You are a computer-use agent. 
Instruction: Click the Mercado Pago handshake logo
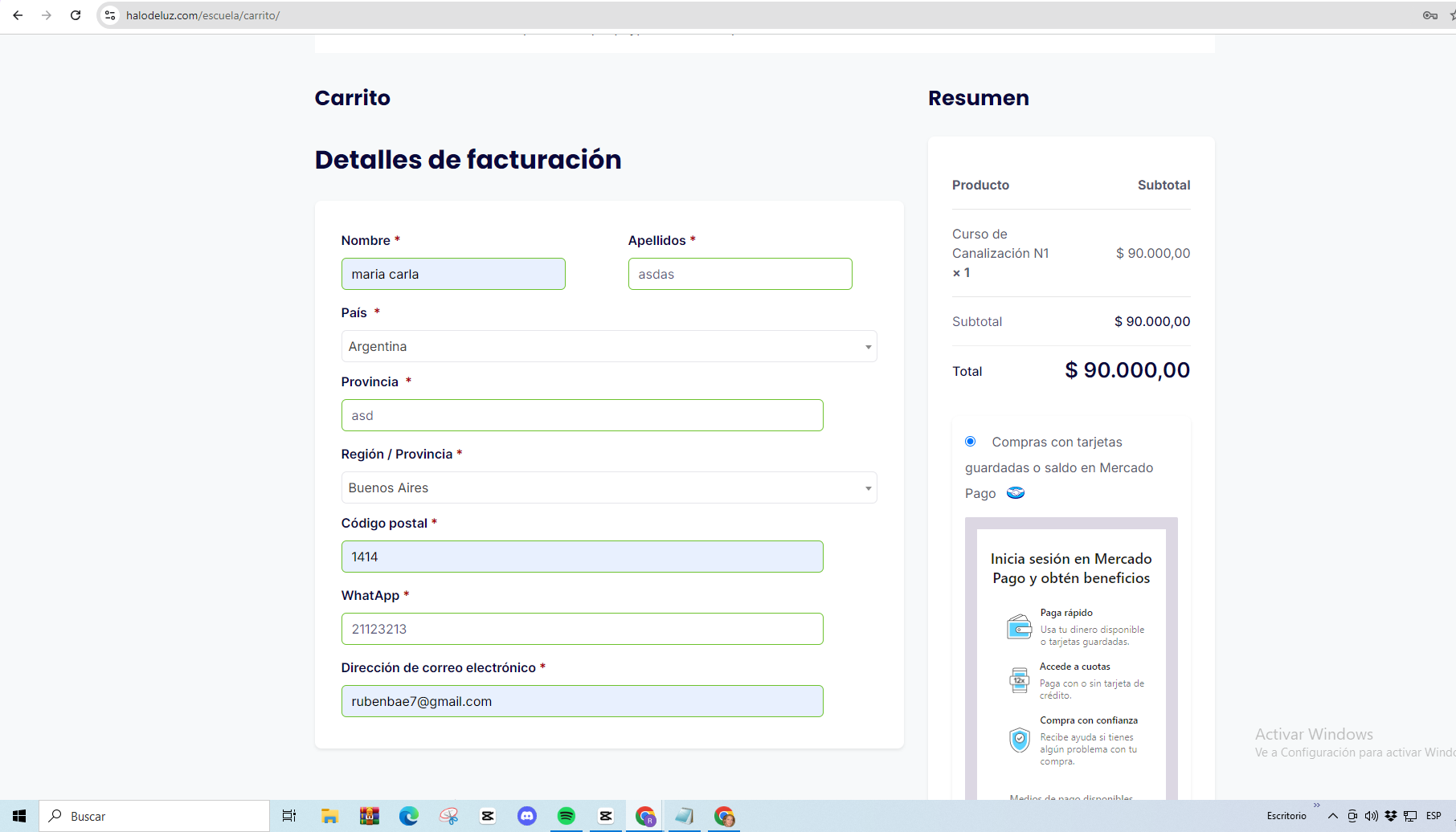[1016, 493]
